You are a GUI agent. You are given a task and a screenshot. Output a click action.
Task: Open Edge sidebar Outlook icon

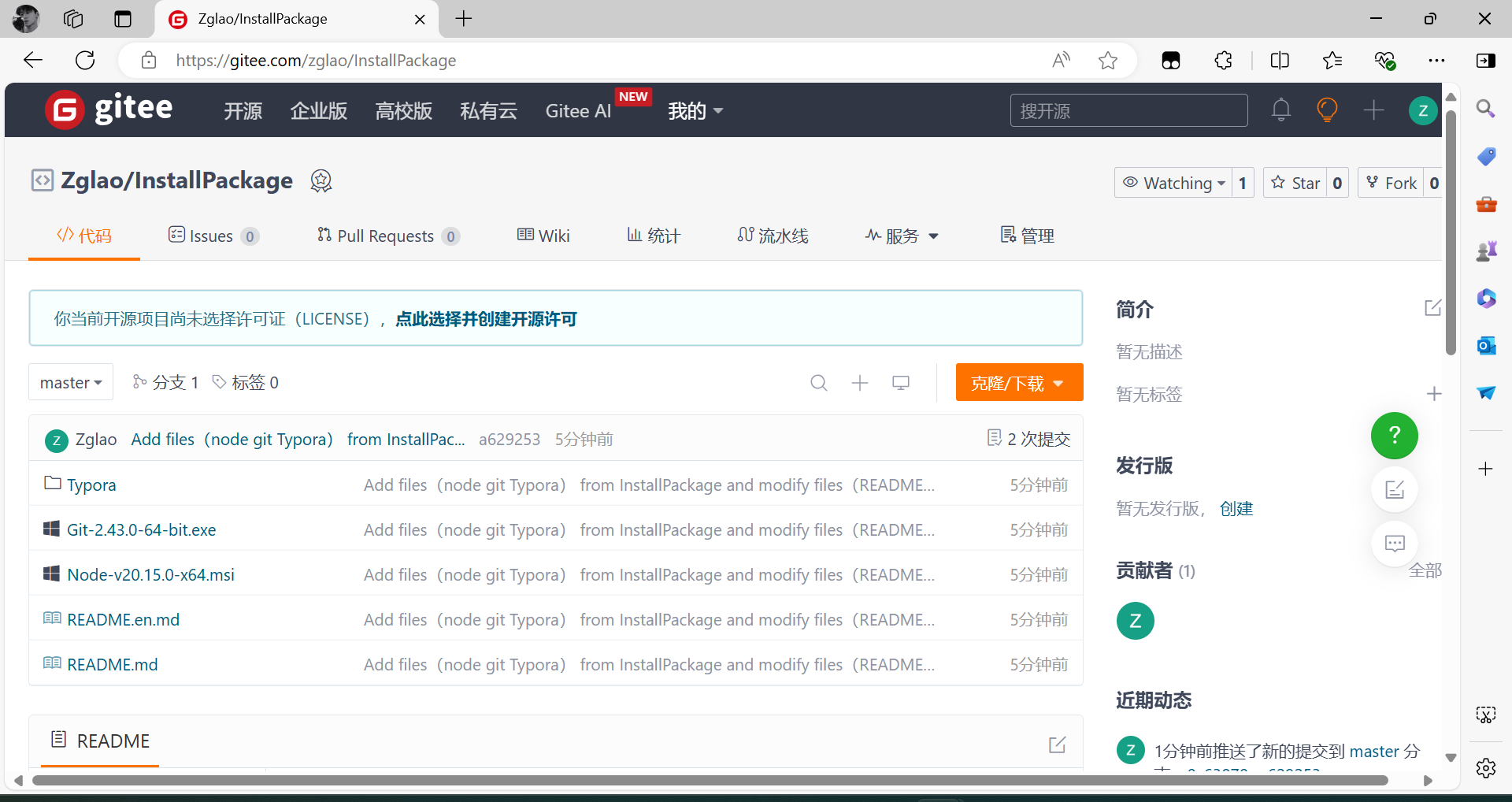1486,346
